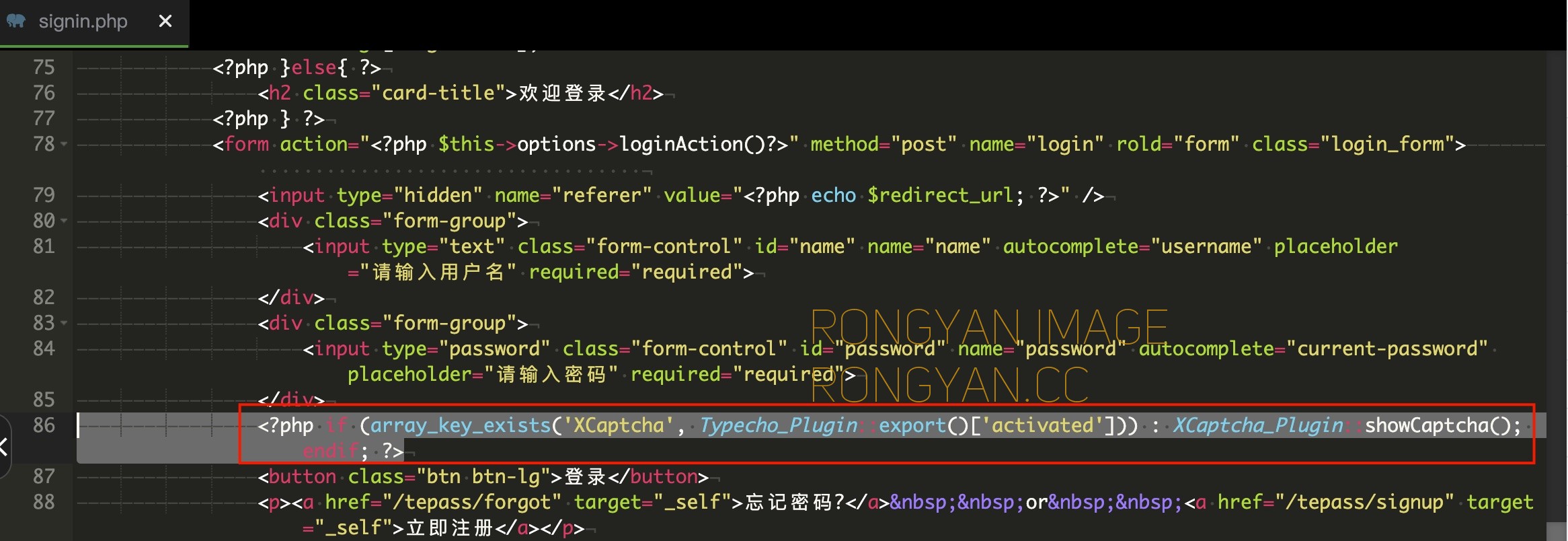The width and height of the screenshot is (1568, 541).
Task: Click the placeholder text "请输入密码"
Action: click(x=551, y=374)
